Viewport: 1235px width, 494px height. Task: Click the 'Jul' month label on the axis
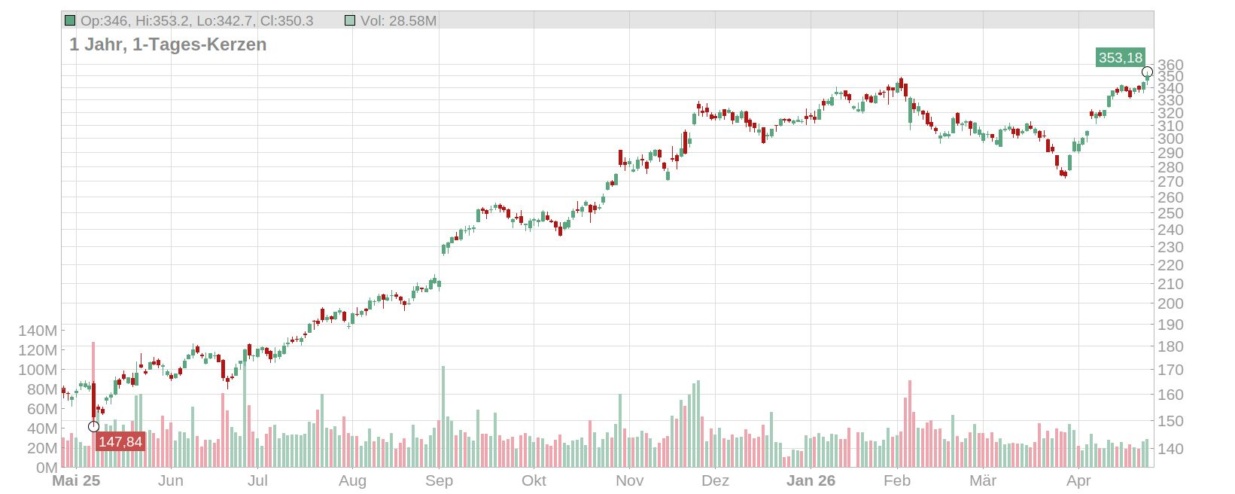point(257,481)
